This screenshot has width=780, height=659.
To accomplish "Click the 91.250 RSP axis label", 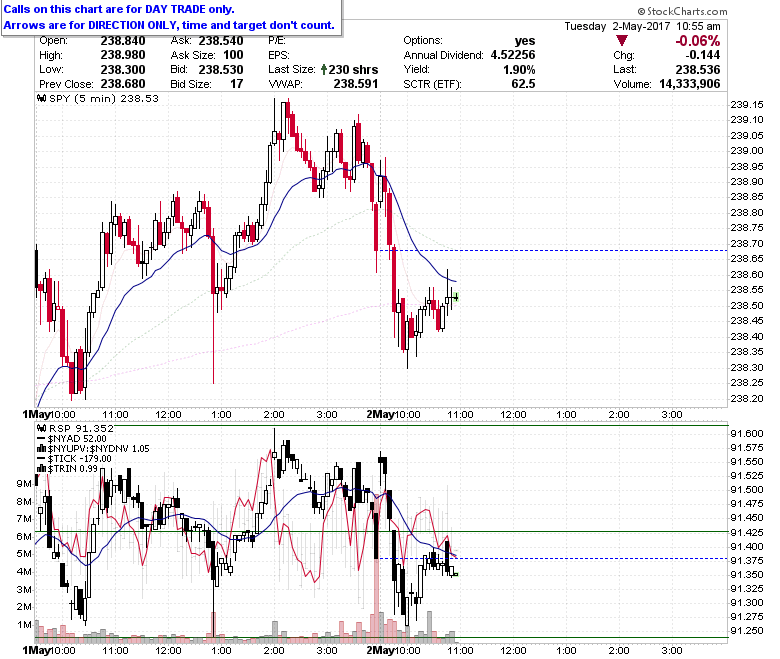I will tap(747, 630).
